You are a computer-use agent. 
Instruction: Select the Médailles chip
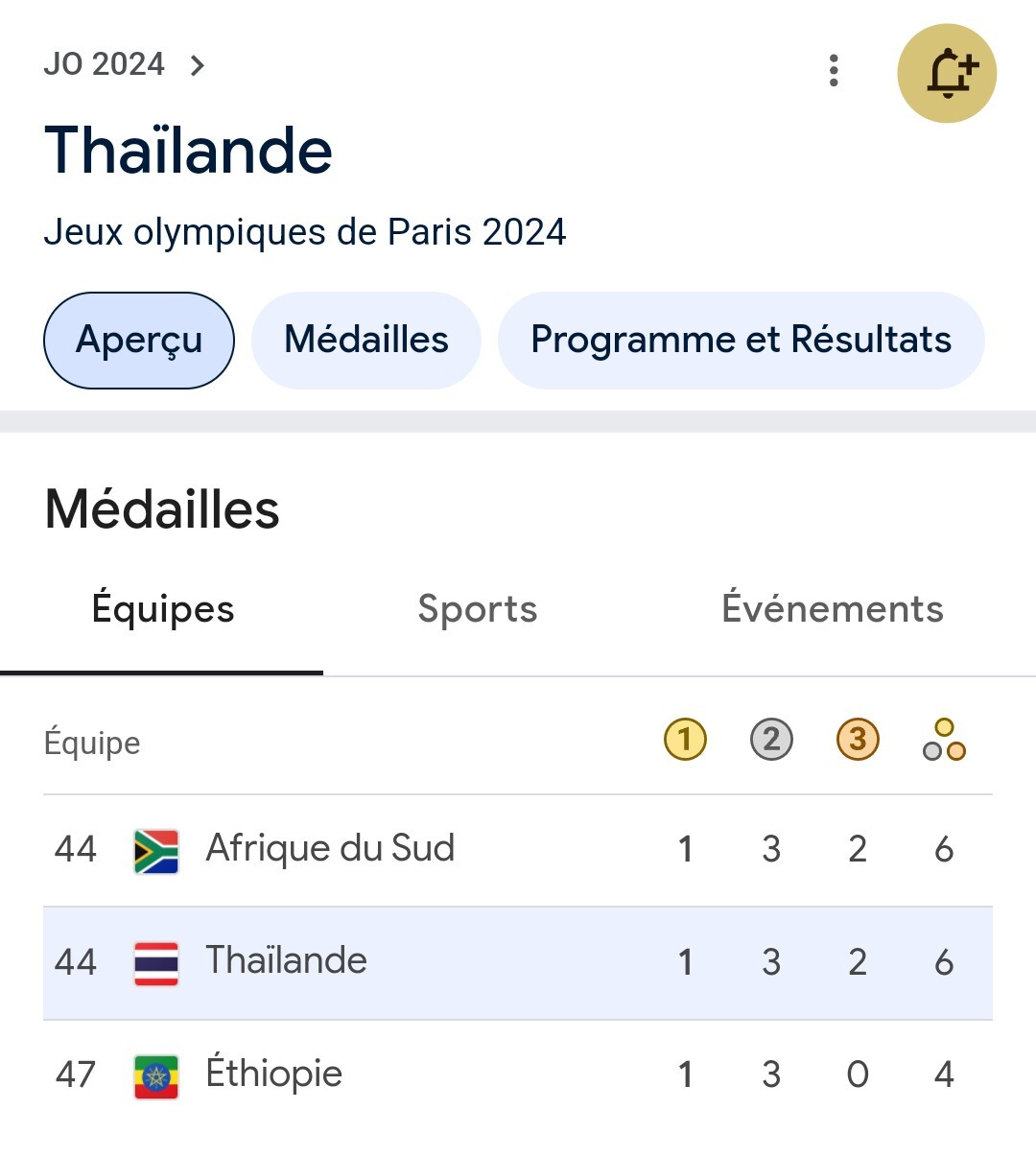[366, 341]
